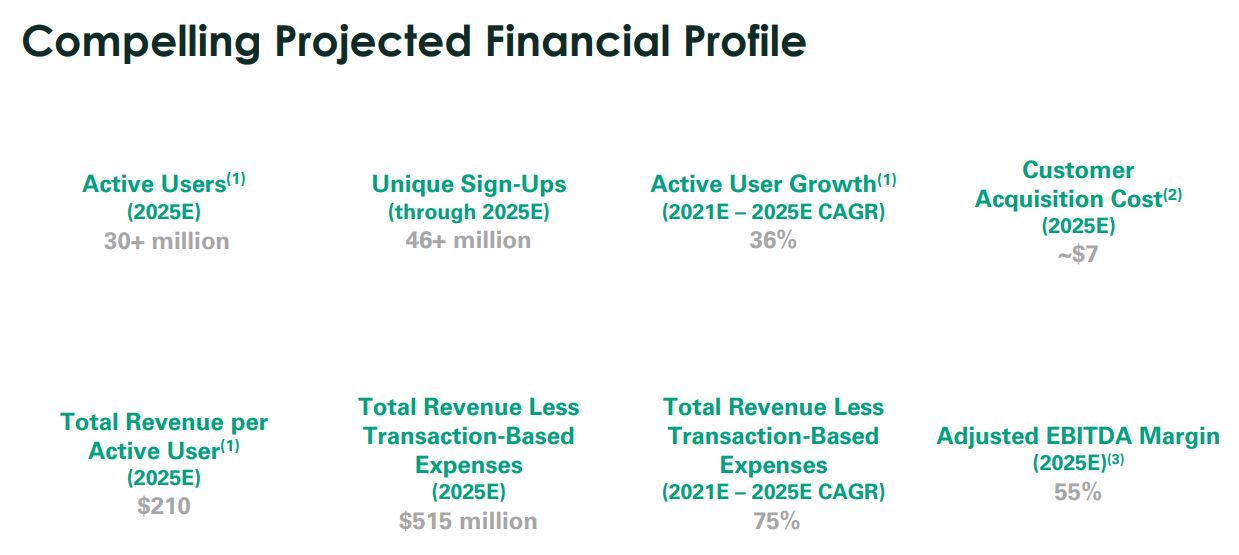This screenshot has height=555, width=1239.
Task: Click the "~$7" cost value
Action: point(1078,254)
